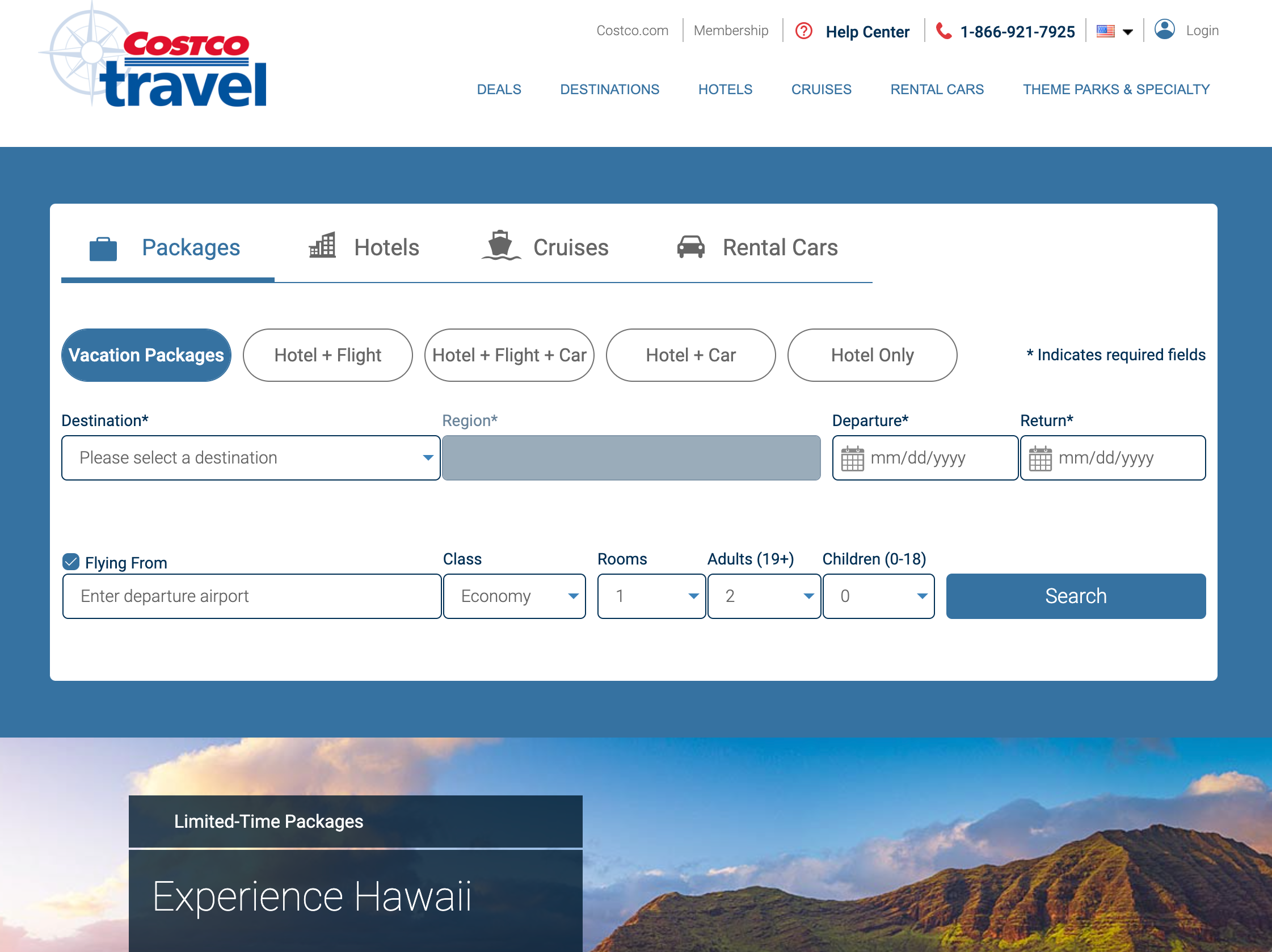Click the phone icon next to 1-866-921-7925
Screen dimensions: 1272x952
pyautogui.click(x=942, y=30)
